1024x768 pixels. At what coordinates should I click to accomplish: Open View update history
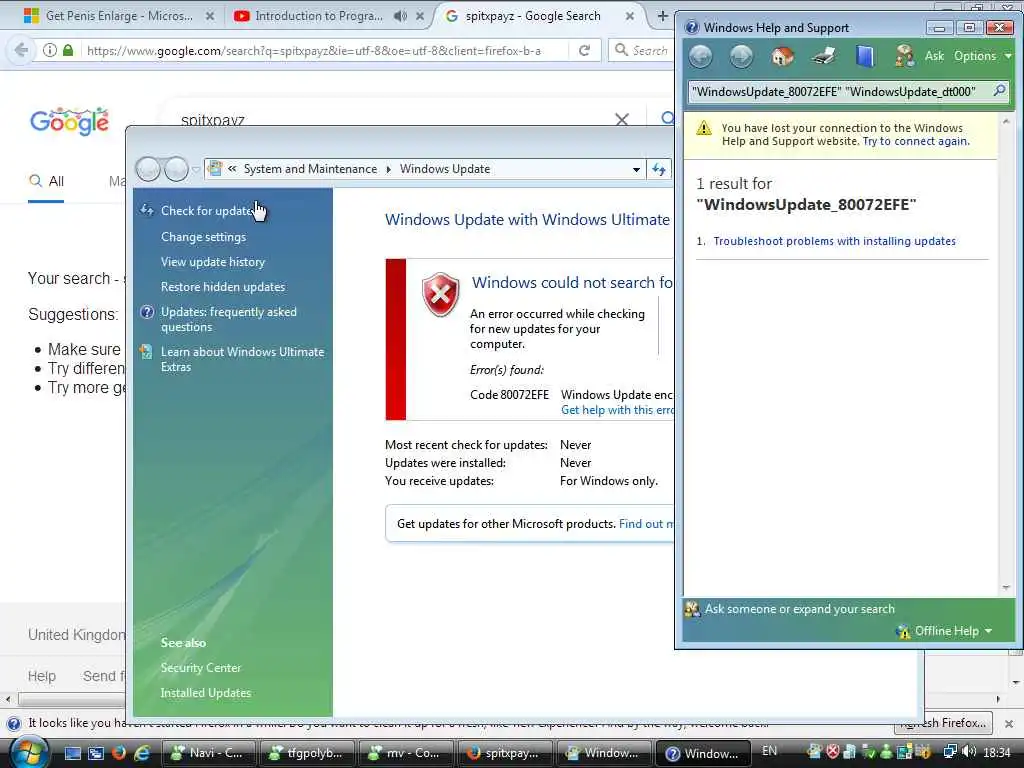pyautogui.click(x=213, y=262)
